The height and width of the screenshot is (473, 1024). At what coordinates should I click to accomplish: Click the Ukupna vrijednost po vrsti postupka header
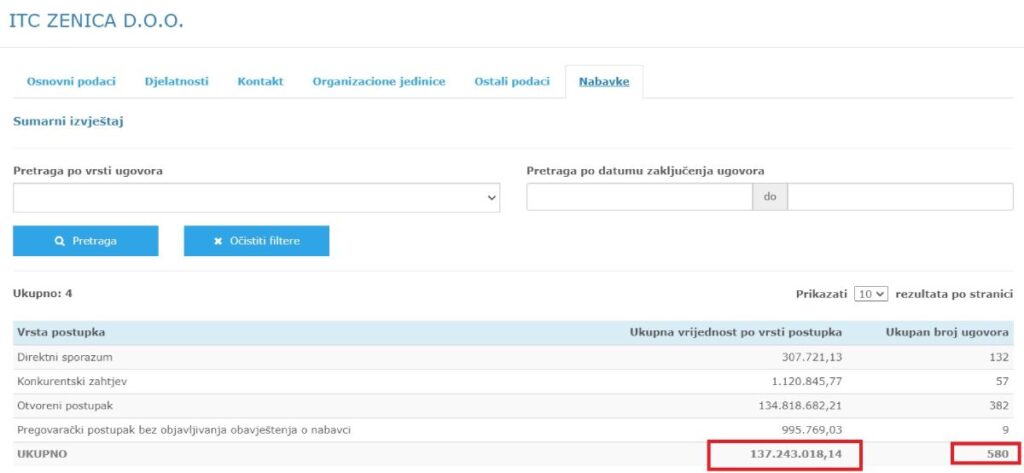735,333
